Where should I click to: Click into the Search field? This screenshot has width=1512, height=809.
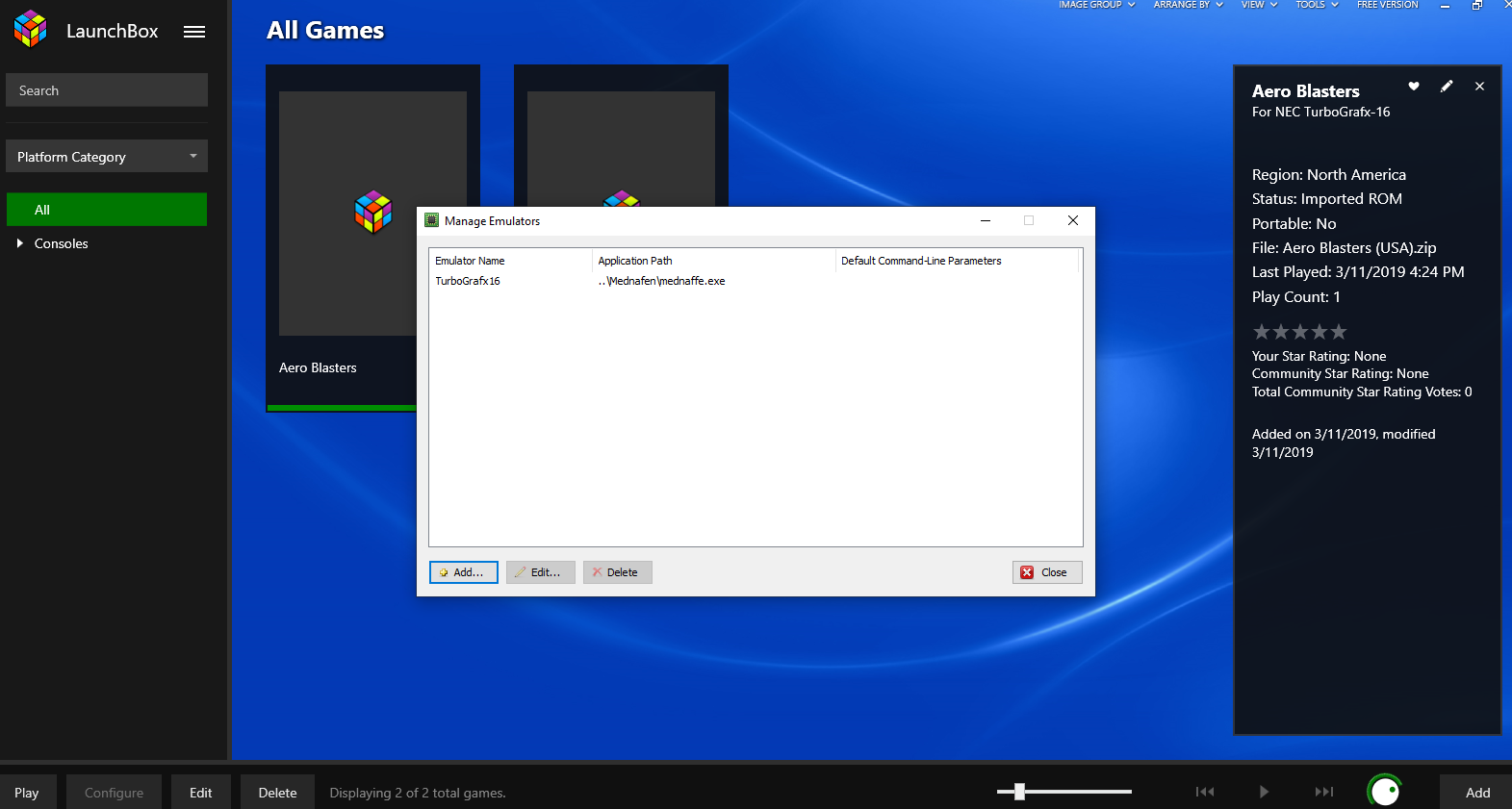pyautogui.click(x=107, y=90)
